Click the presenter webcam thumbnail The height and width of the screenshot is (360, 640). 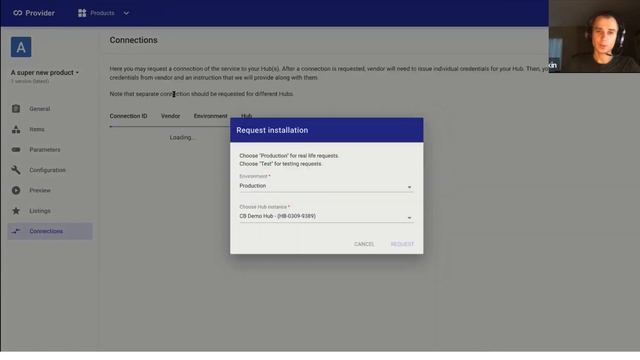(x=594, y=36)
